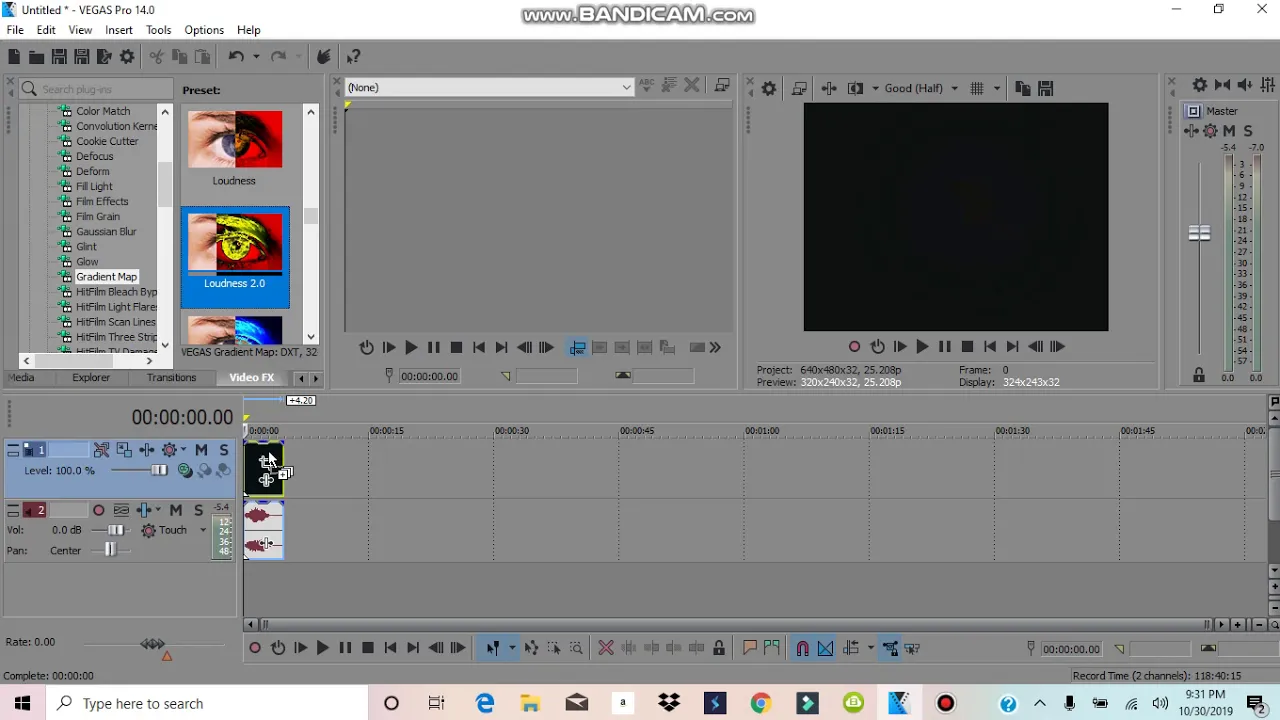
Task: Toggle enable snapping magnet icon
Action: coord(802,649)
